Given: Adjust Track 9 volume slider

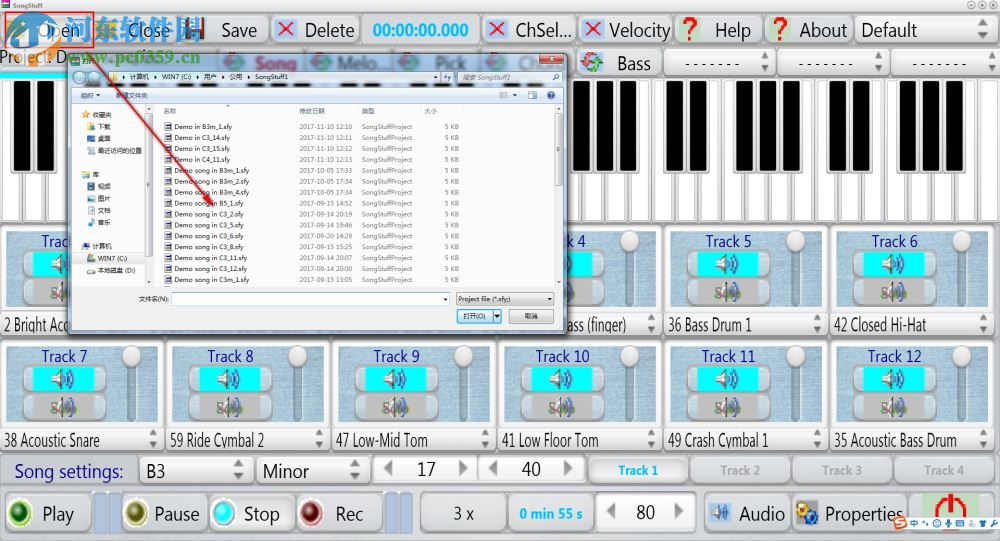Looking at the screenshot, I should [x=464, y=383].
